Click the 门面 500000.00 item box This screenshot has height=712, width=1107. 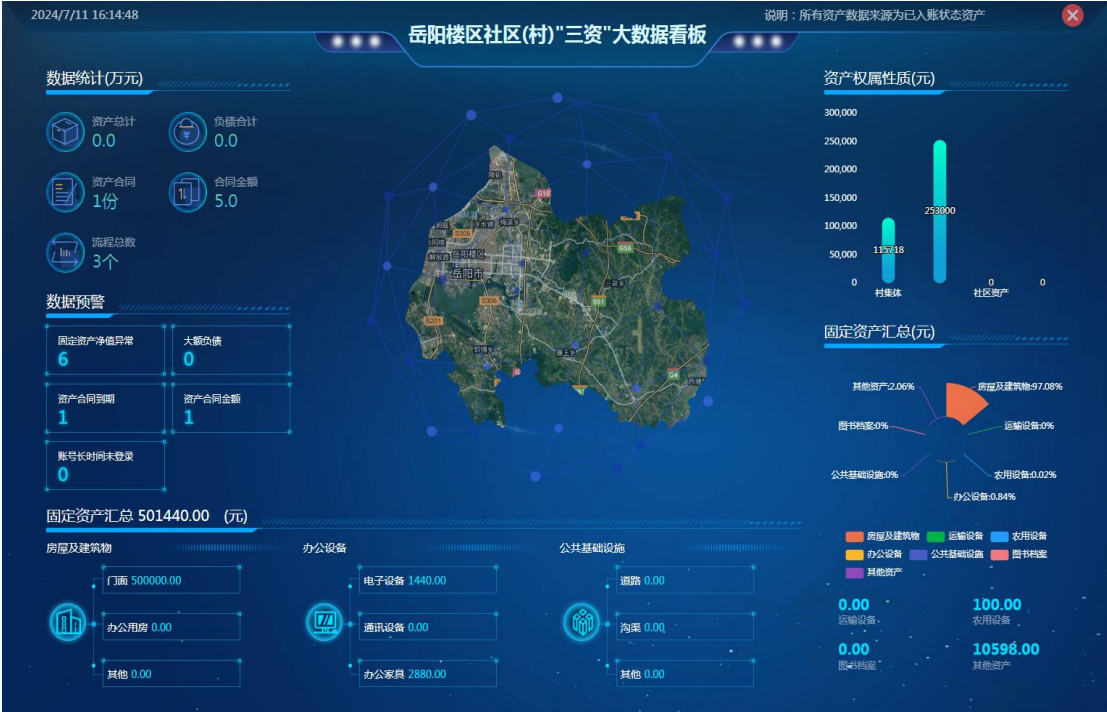tap(171, 580)
